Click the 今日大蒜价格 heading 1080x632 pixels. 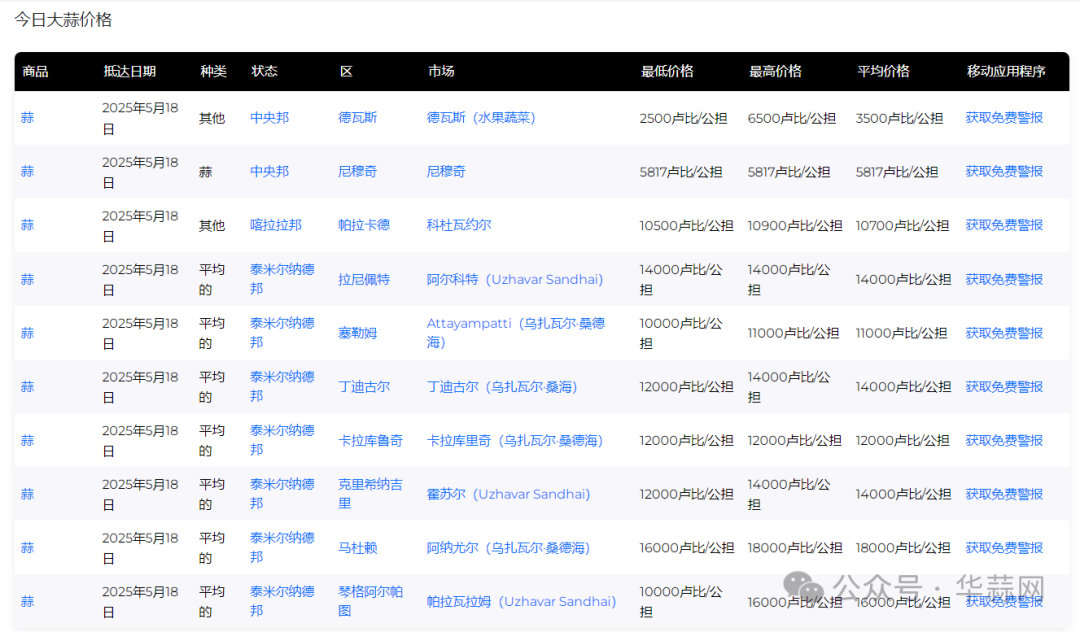[63, 20]
